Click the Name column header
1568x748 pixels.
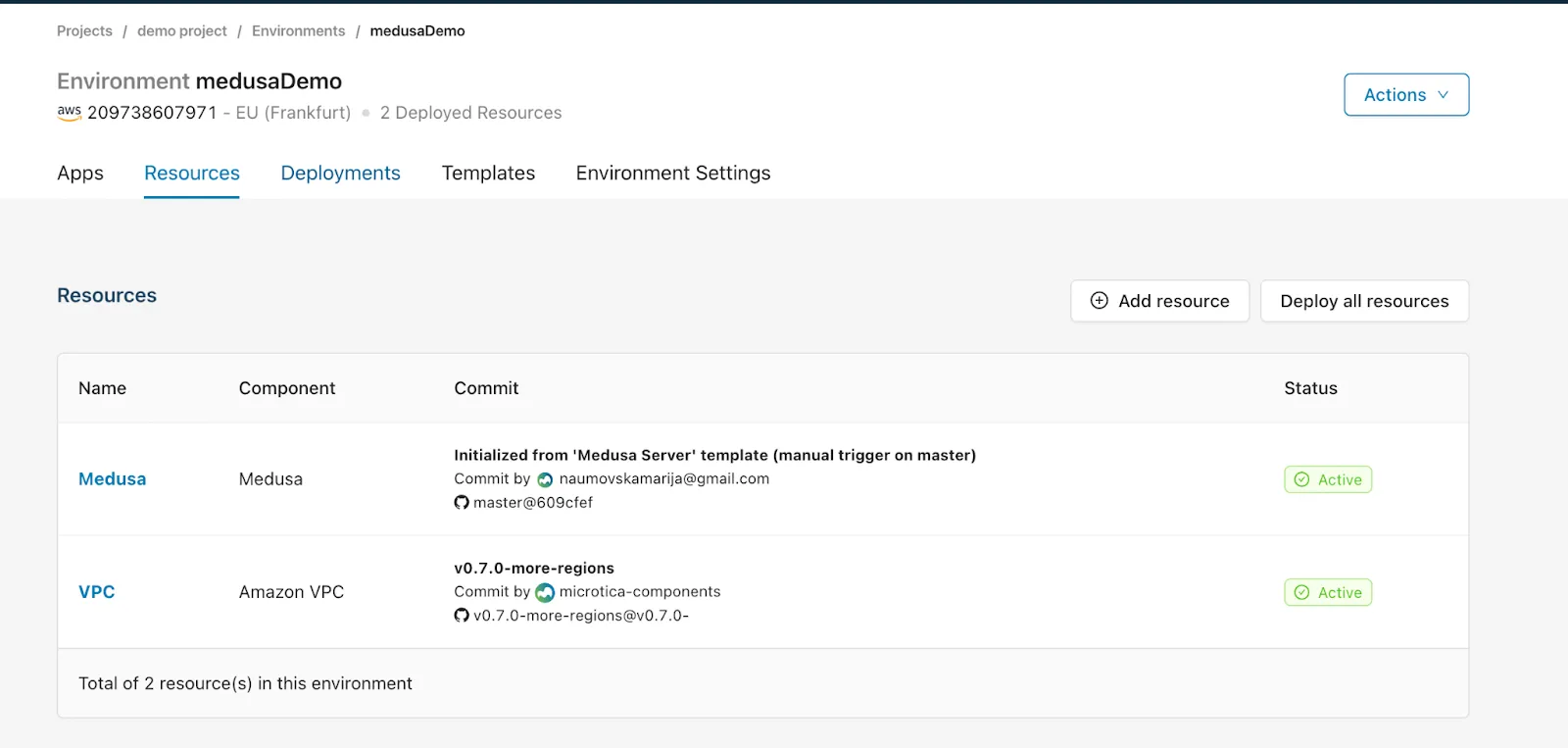102,388
